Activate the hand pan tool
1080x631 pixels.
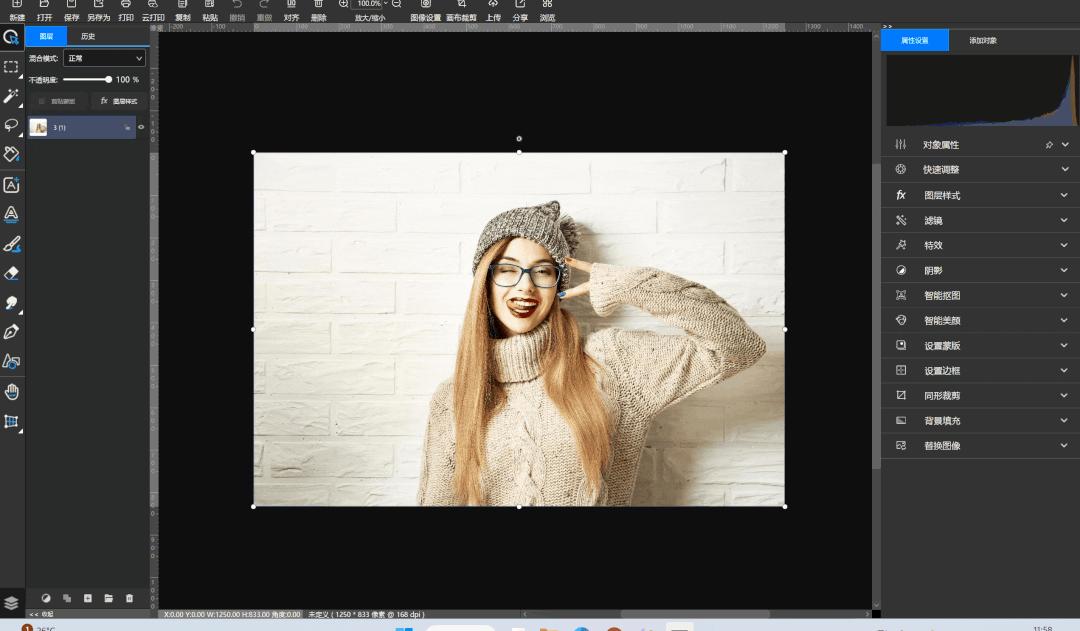tap(11, 391)
